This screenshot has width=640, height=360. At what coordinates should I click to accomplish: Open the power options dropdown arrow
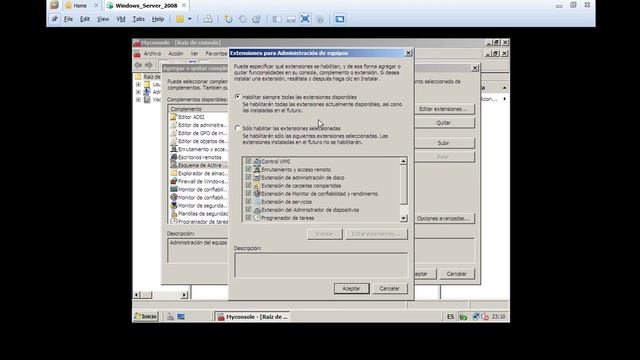189,19
